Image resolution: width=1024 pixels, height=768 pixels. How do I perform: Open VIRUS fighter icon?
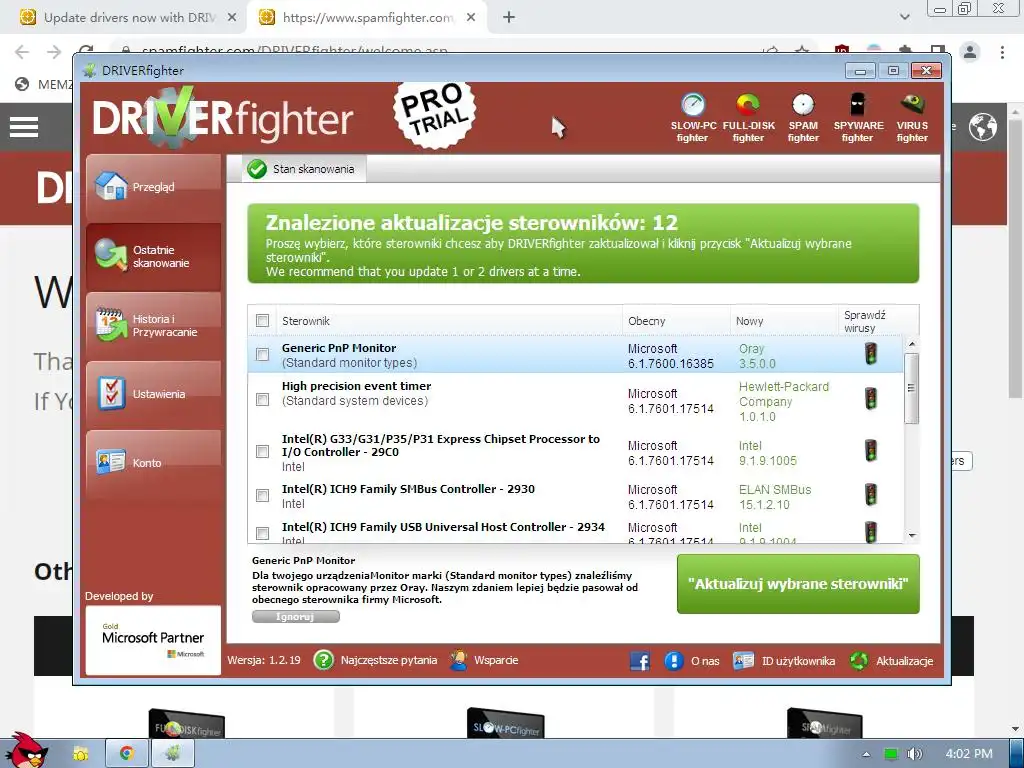point(912,105)
